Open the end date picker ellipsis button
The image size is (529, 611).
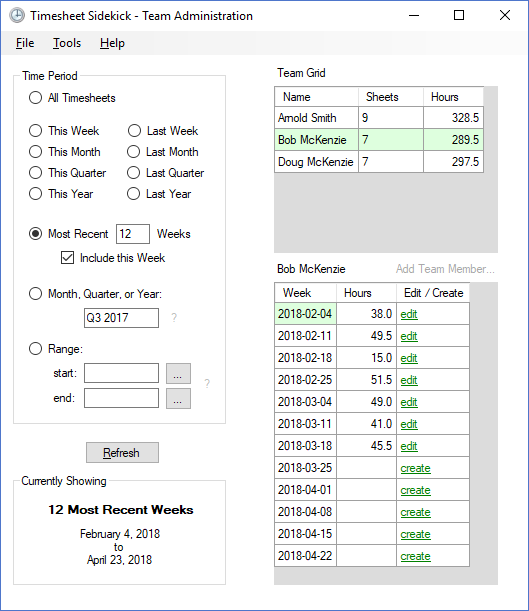pyautogui.click(x=178, y=398)
